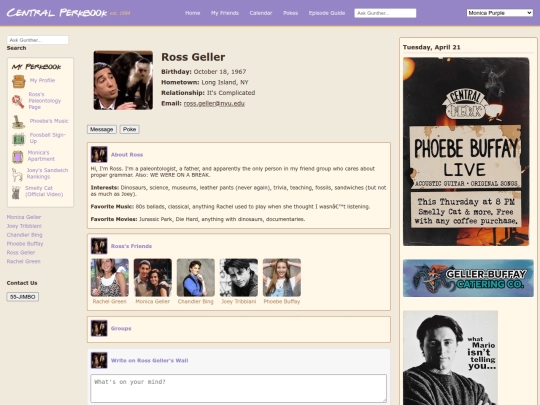
Task: Click the Groups section heading
Action: point(121,328)
